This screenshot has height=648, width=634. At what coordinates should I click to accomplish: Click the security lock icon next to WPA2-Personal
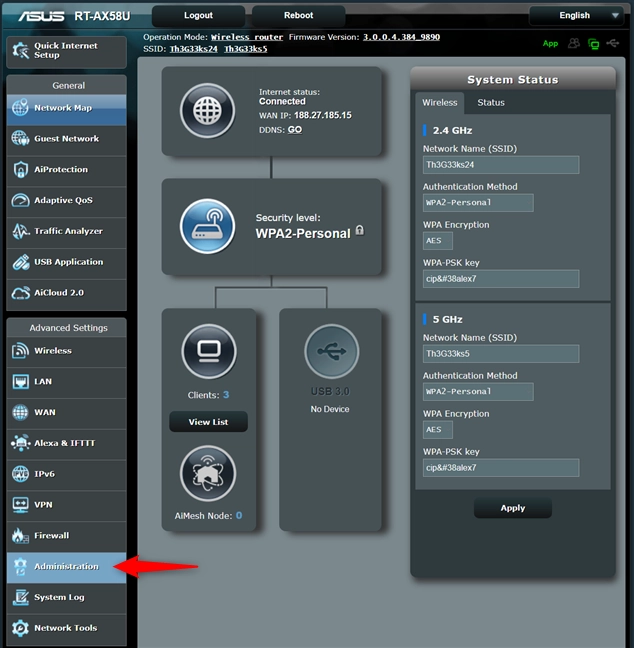click(x=360, y=230)
